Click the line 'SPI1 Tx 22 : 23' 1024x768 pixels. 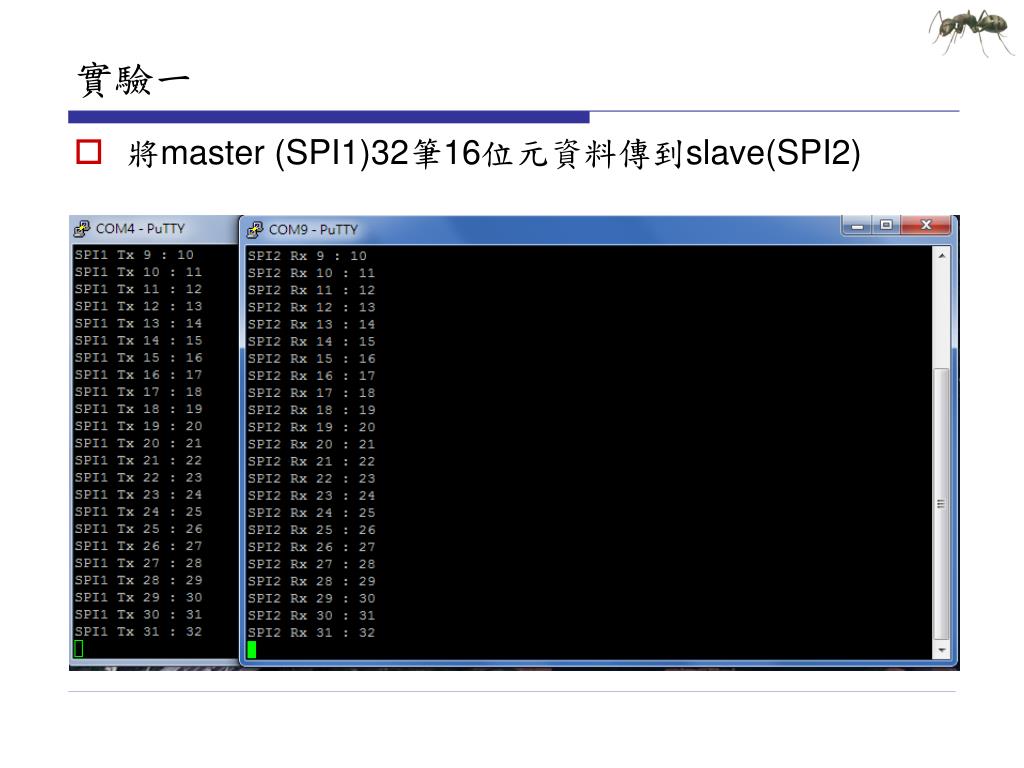pyautogui.click(x=138, y=477)
